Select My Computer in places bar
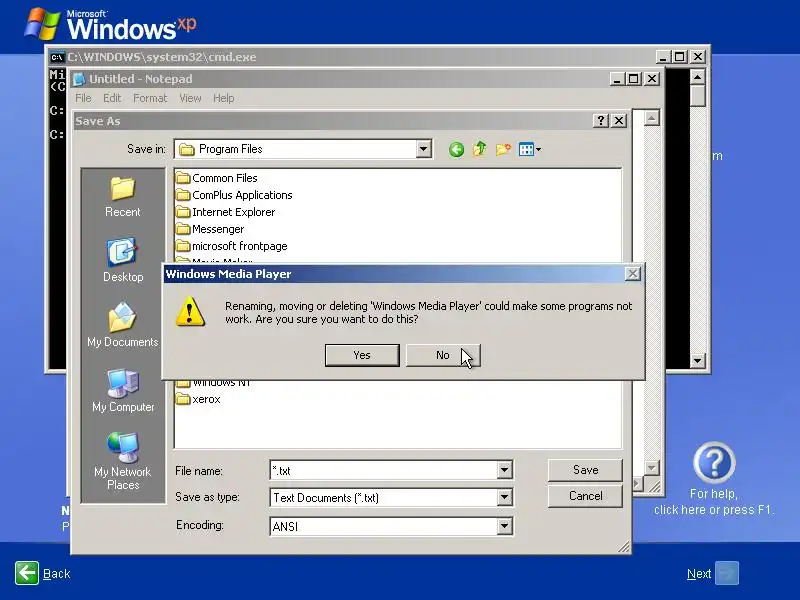 click(123, 391)
